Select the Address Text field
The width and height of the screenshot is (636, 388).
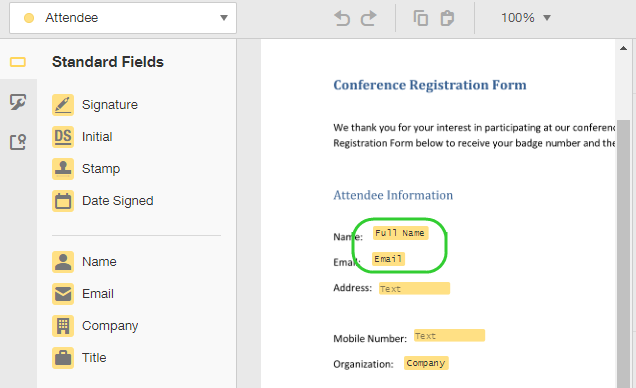(x=414, y=288)
